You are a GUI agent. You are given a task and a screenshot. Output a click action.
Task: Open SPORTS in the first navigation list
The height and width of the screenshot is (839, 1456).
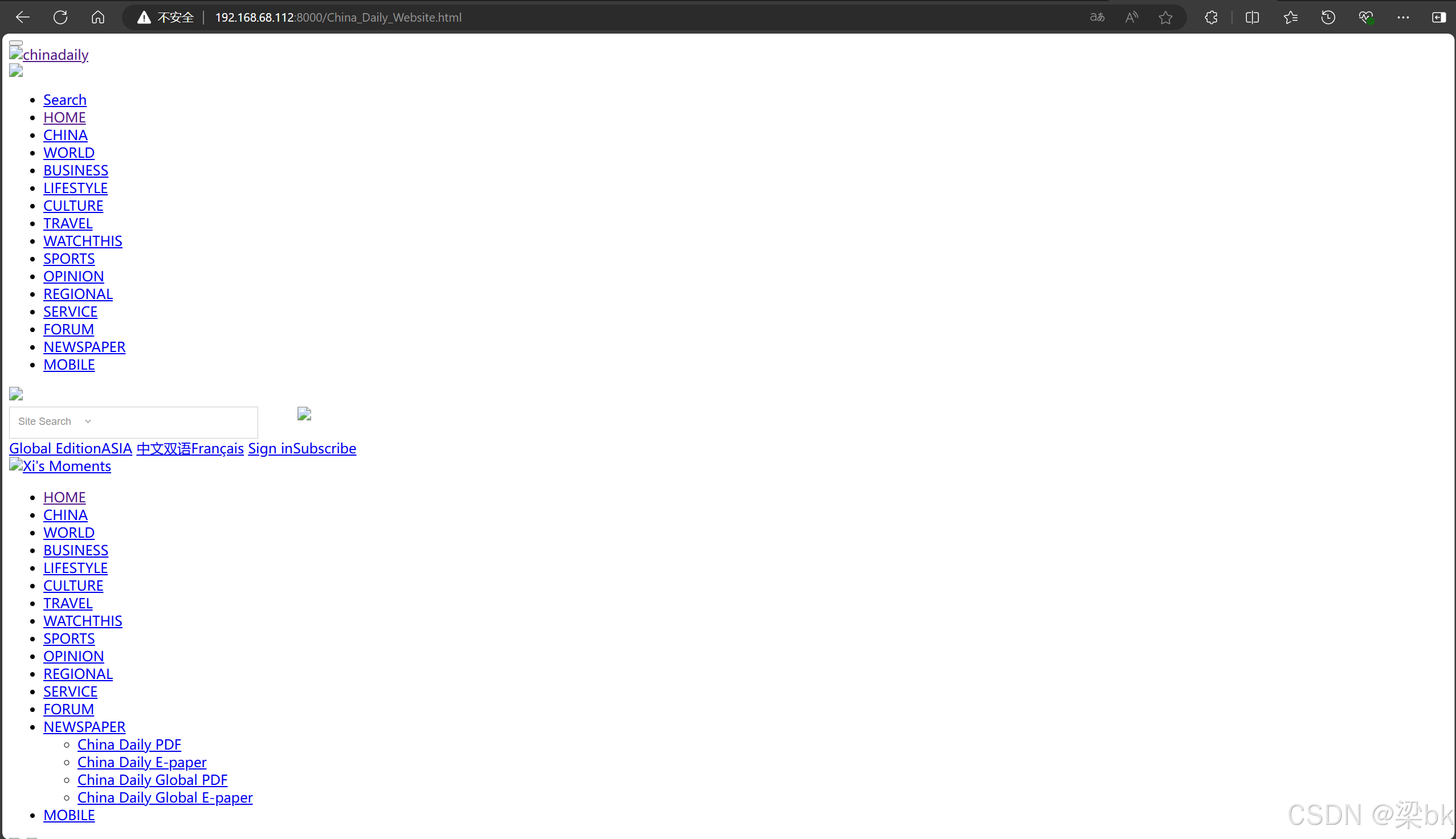pyautogui.click(x=68, y=259)
